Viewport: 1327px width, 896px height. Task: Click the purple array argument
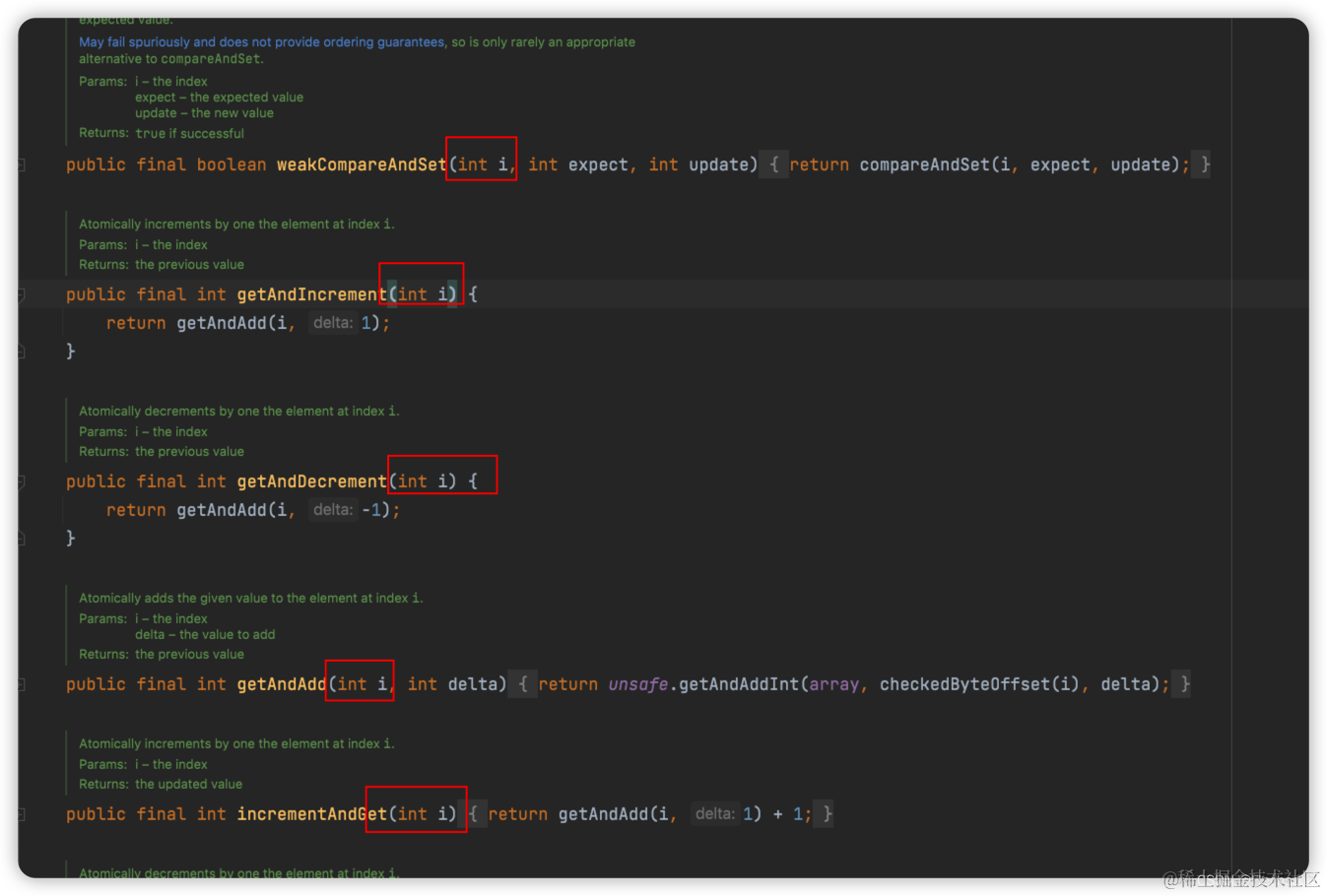pos(834,684)
